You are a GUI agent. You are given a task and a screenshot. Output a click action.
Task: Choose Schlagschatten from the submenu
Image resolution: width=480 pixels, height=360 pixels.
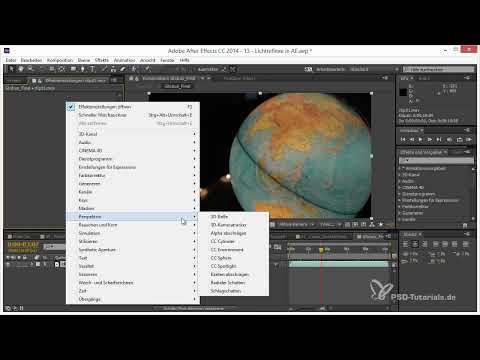click(x=234, y=291)
